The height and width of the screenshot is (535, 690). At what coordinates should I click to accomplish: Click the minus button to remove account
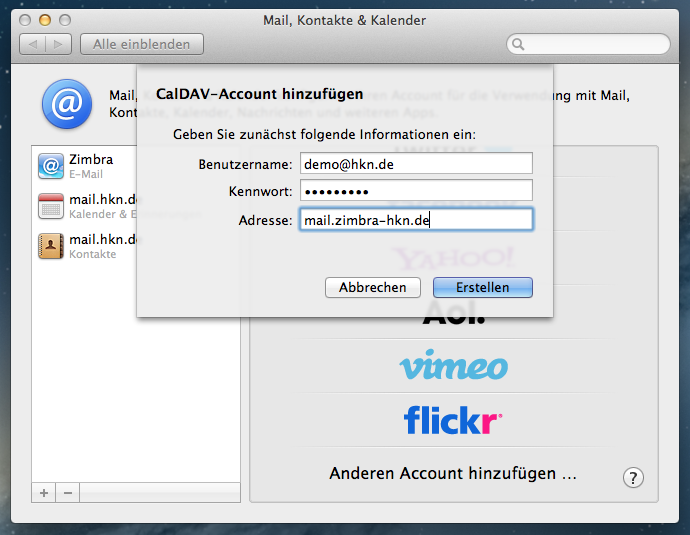point(68,493)
